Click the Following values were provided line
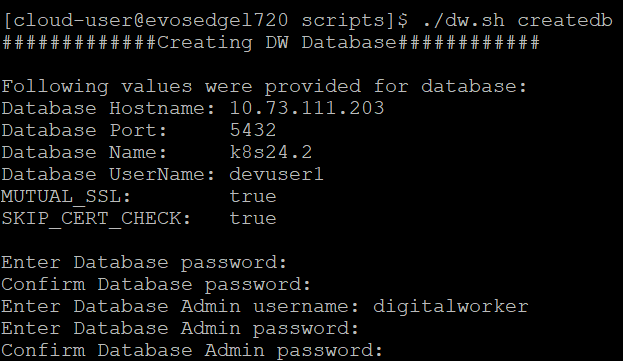The width and height of the screenshot is (623, 361). click(x=264, y=87)
